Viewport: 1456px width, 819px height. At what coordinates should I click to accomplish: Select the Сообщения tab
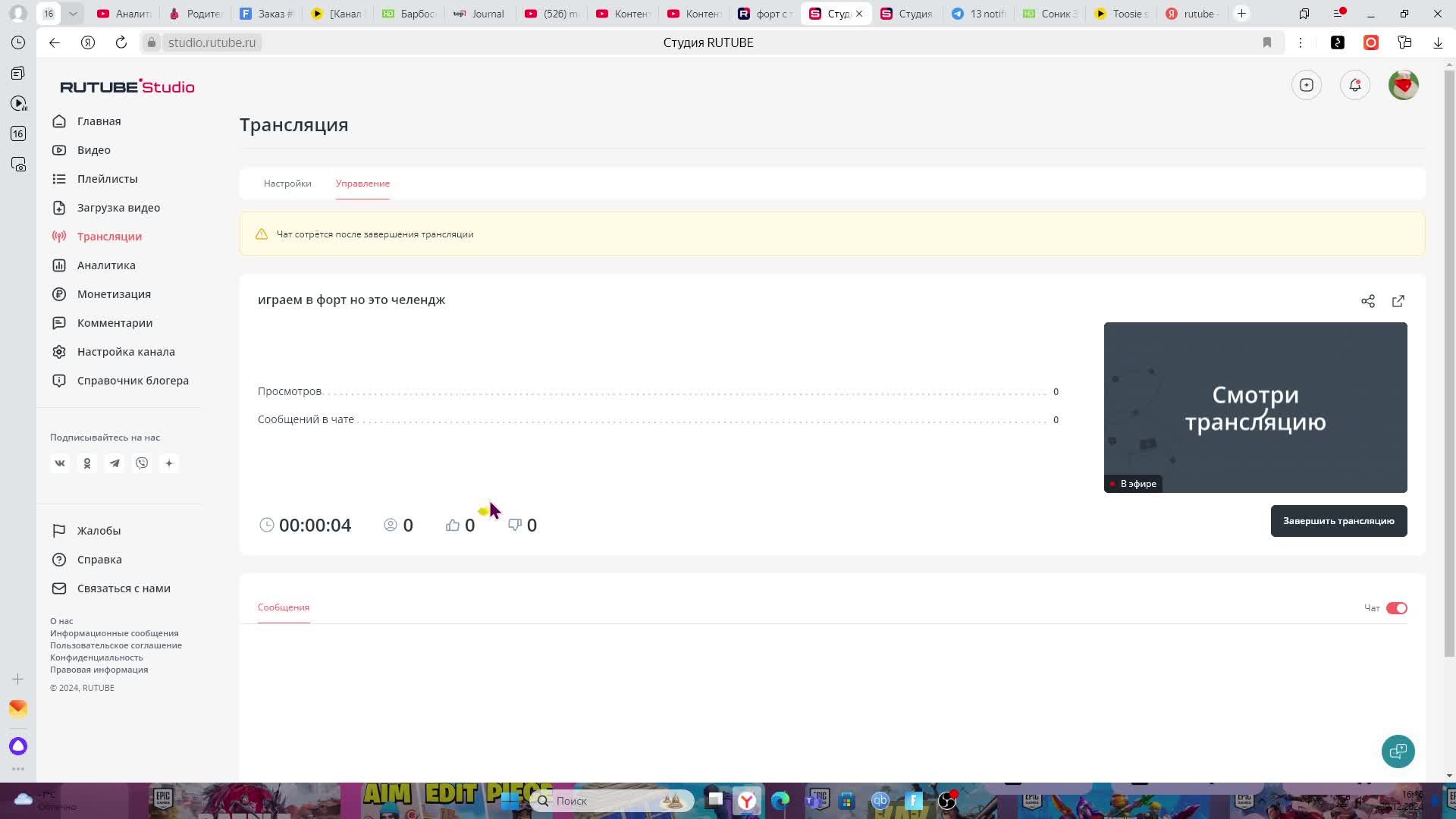point(284,607)
